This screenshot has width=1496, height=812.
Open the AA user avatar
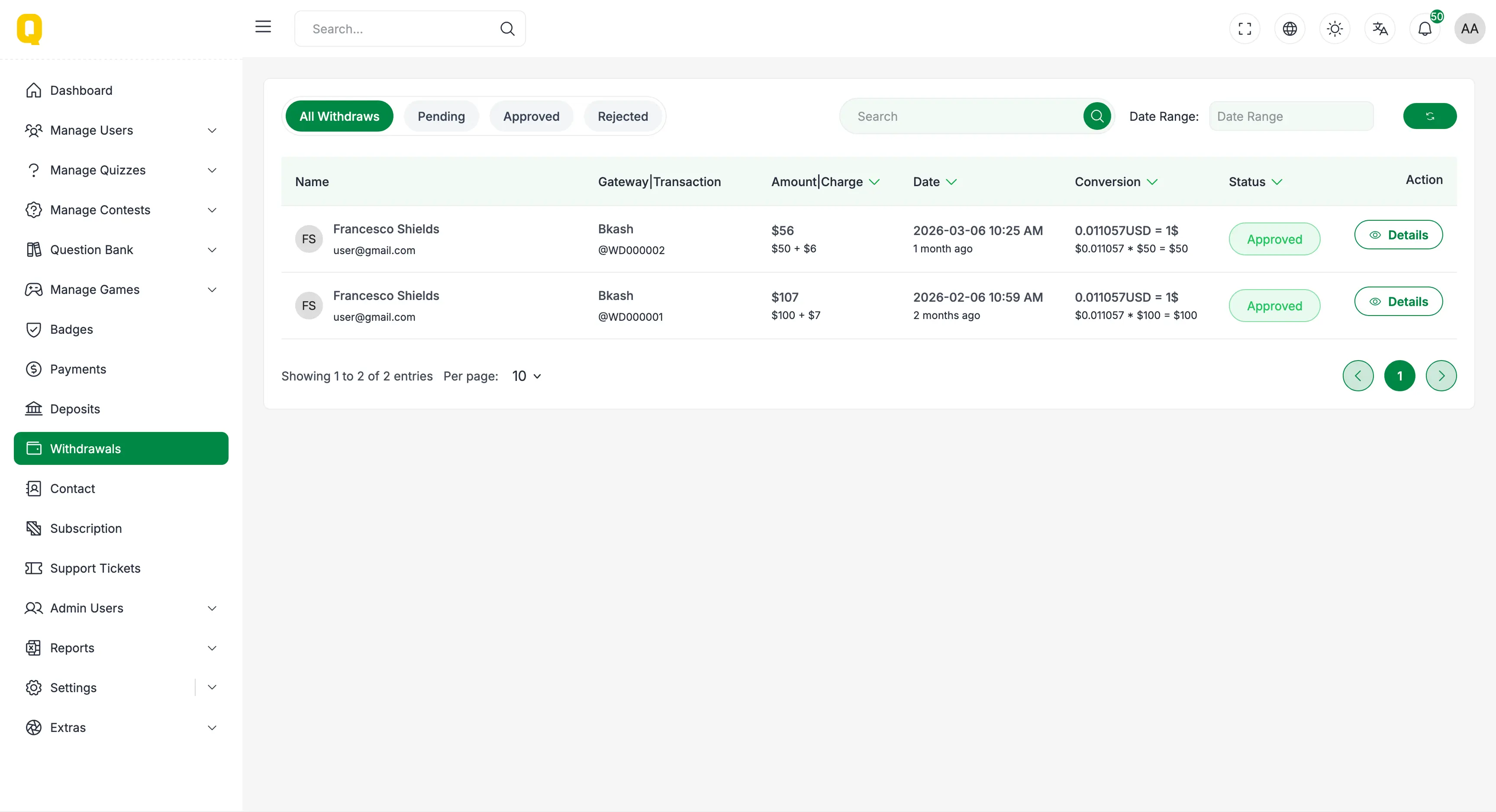[x=1469, y=29]
